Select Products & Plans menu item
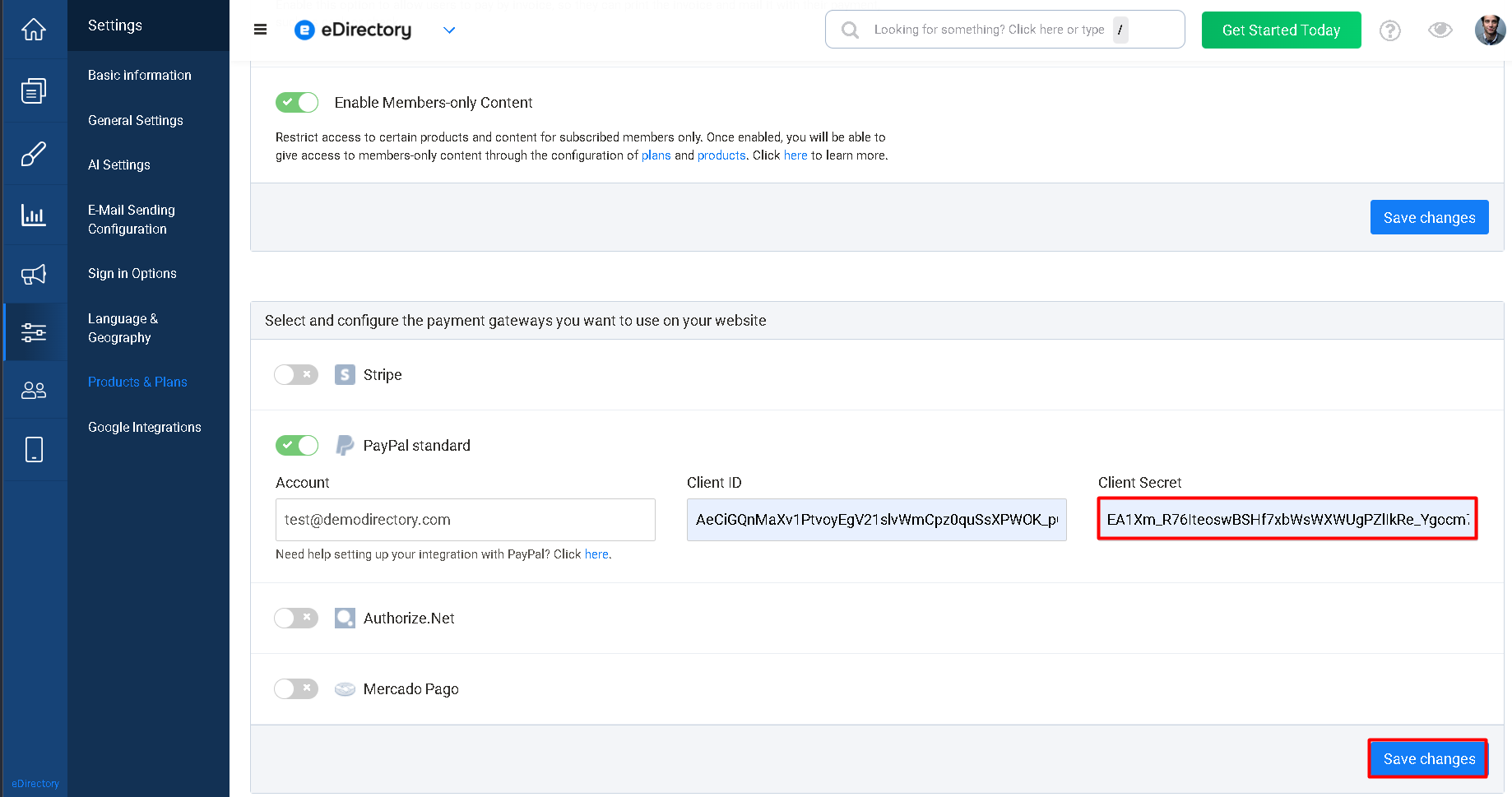Viewport: 1512px width, 797px height. (x=137, y=382)
